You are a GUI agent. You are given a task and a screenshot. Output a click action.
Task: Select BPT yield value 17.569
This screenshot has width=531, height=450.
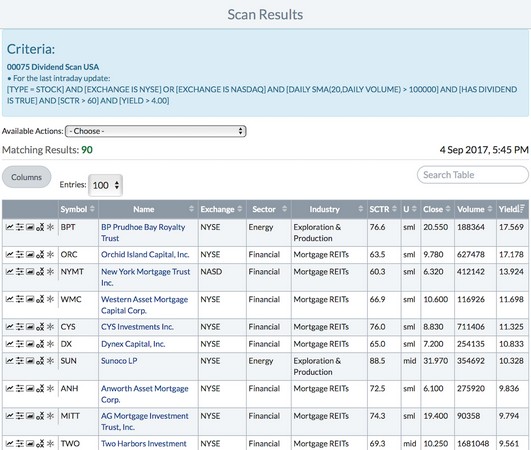coord(511,227)
